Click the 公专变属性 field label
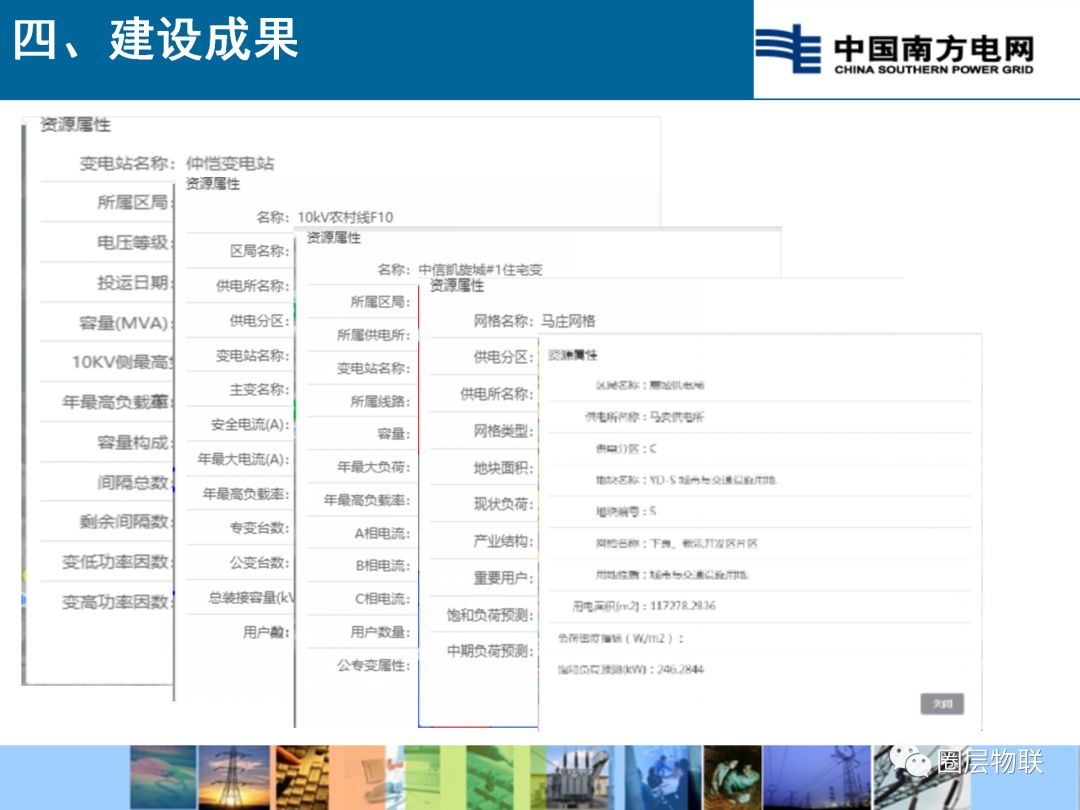 pos(373,665)
